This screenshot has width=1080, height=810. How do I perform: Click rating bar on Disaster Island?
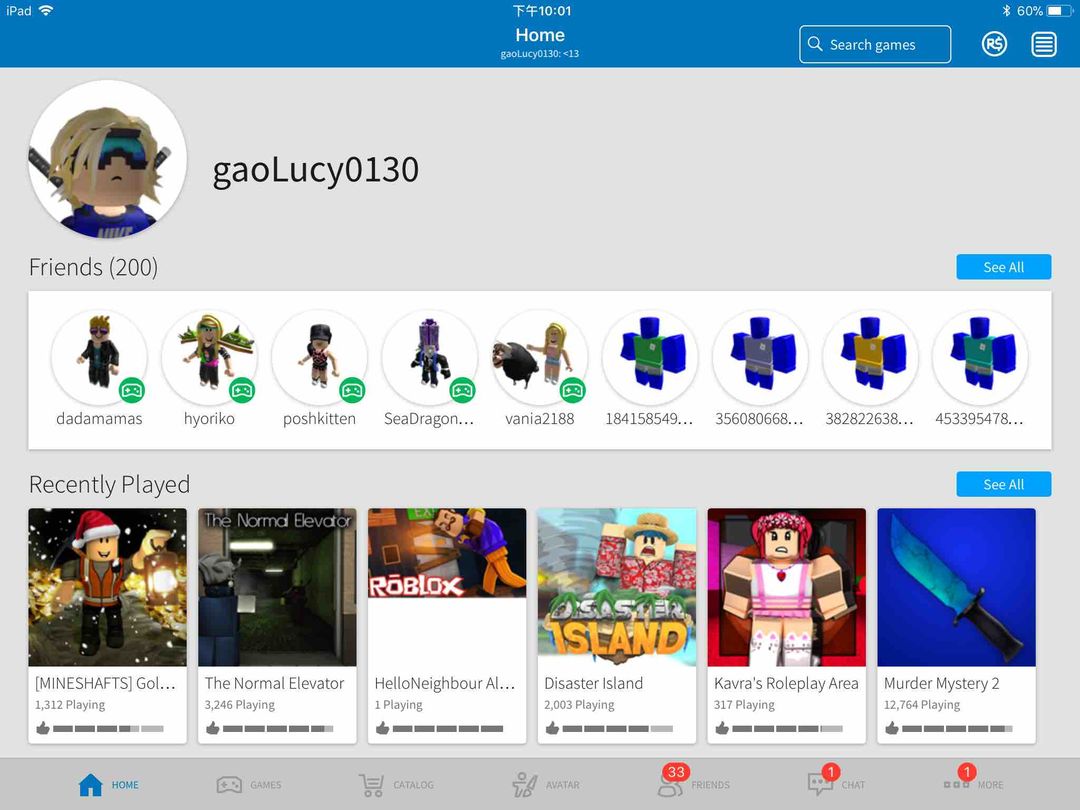(618, 729)
